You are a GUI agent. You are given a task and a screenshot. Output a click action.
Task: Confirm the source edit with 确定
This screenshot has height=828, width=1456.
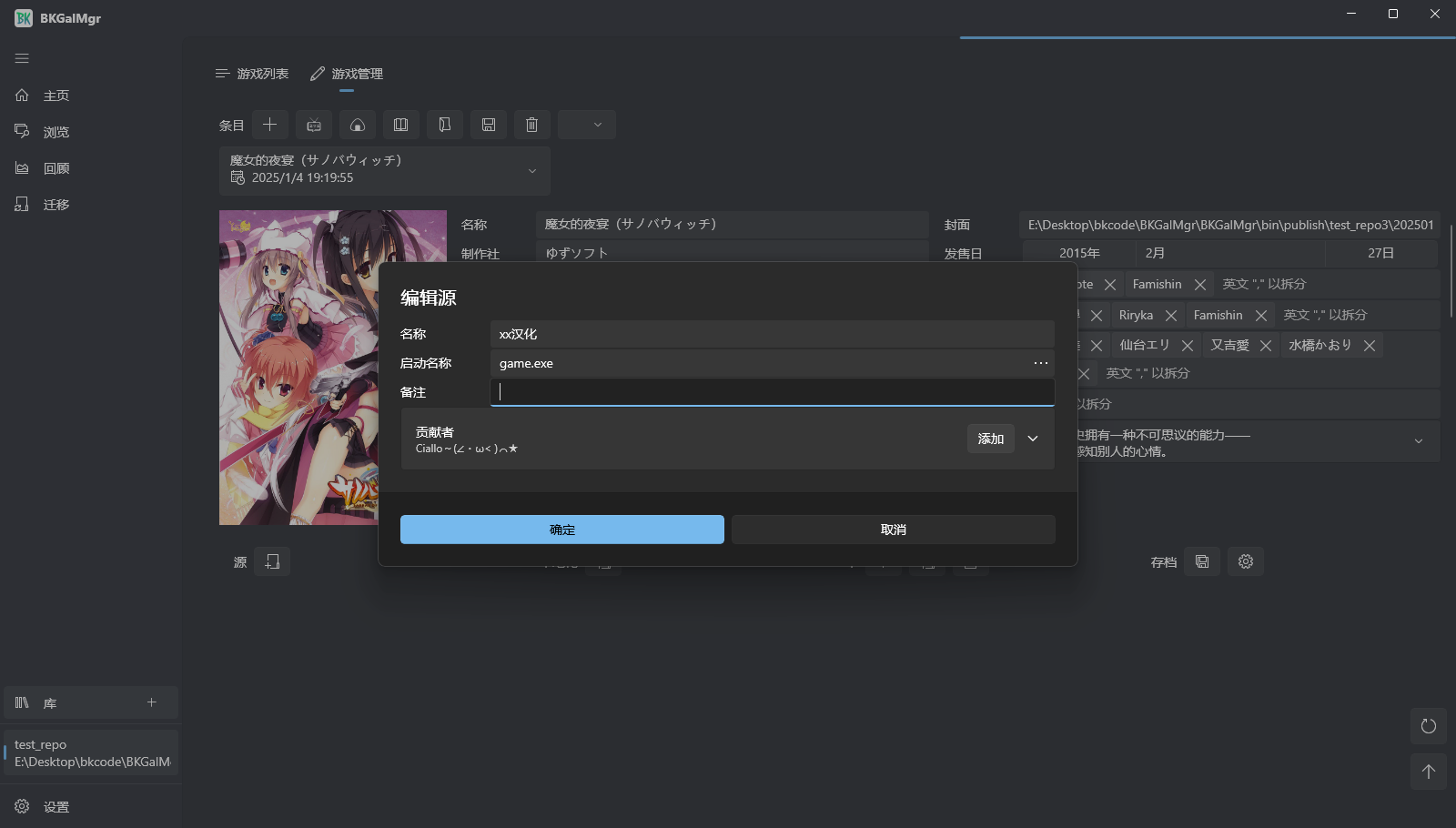pyautogui.click(x=561, y=529)
